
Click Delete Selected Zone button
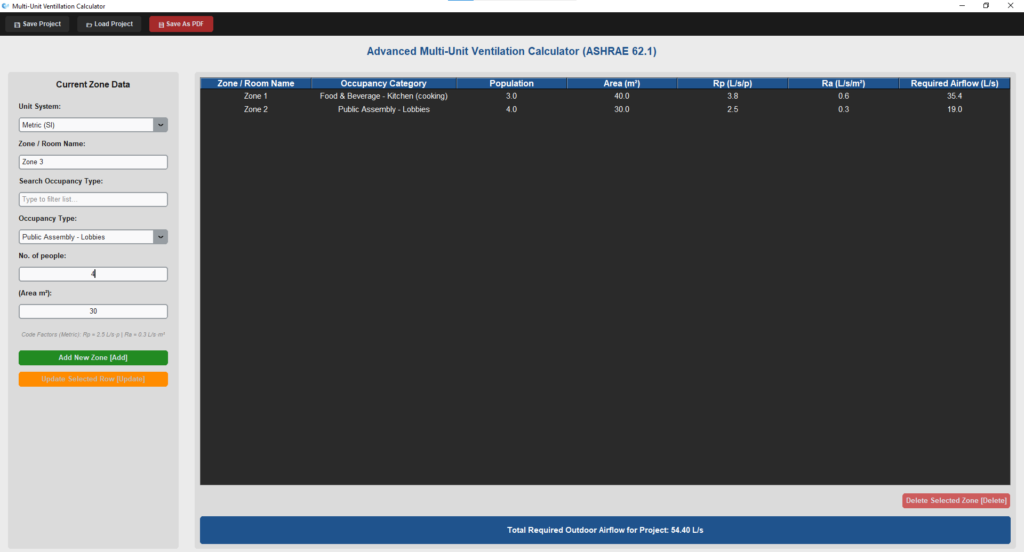point(956,500)
